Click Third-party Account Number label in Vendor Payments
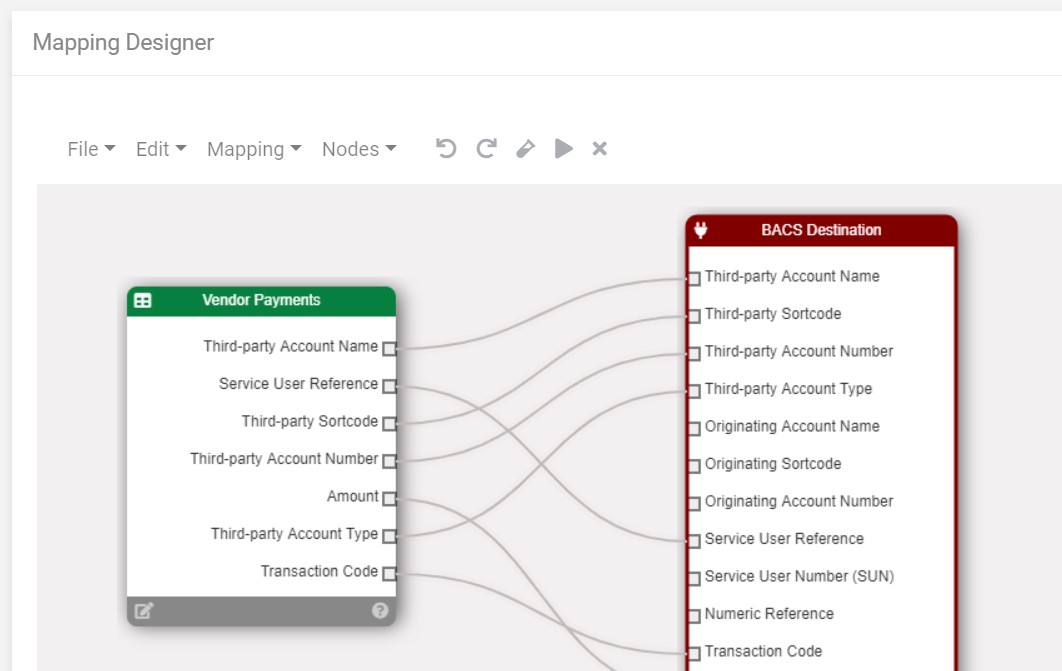1062x671 pixels. tap(284, 458)
